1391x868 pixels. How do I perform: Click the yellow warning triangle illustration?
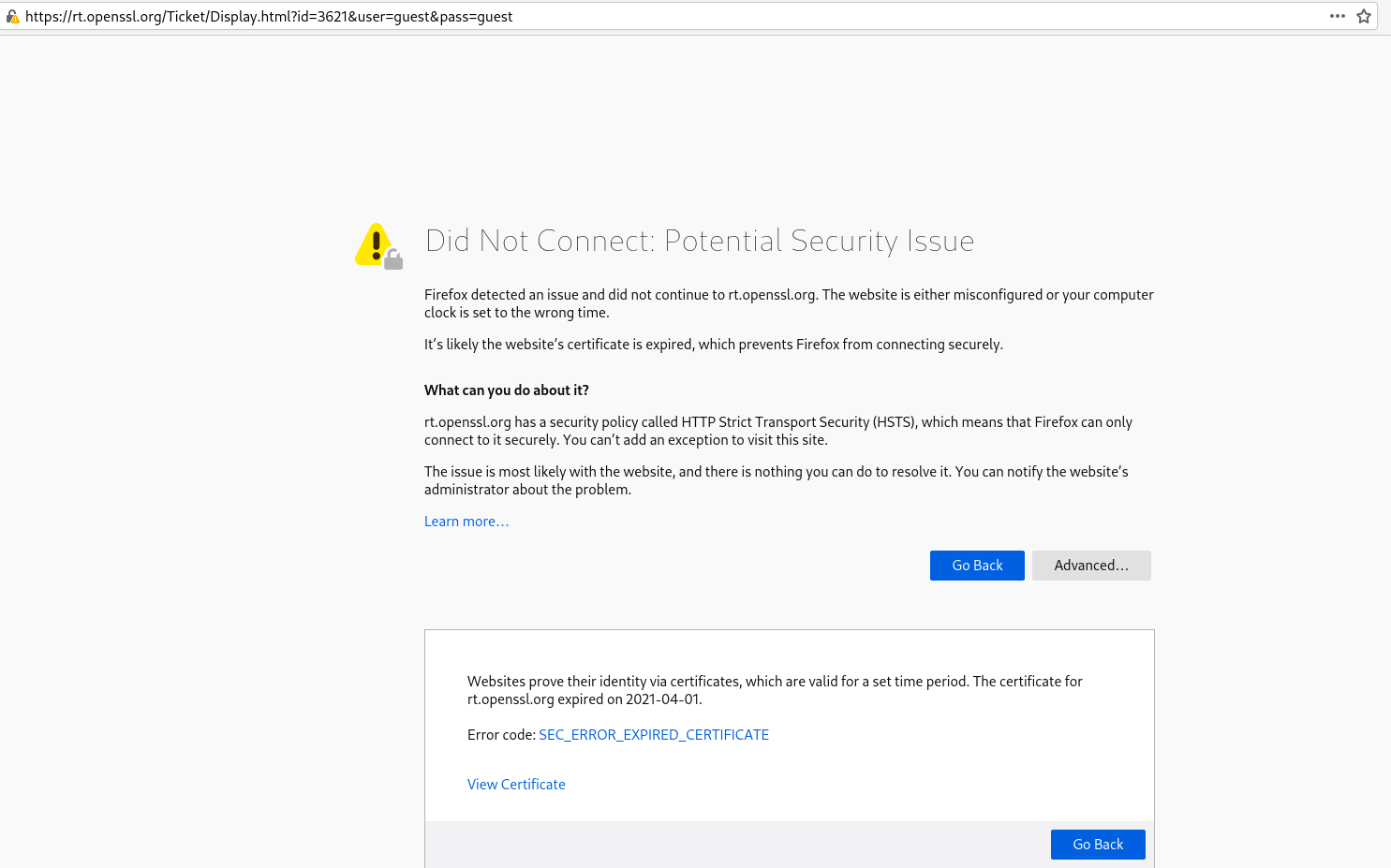pos(374,241)
